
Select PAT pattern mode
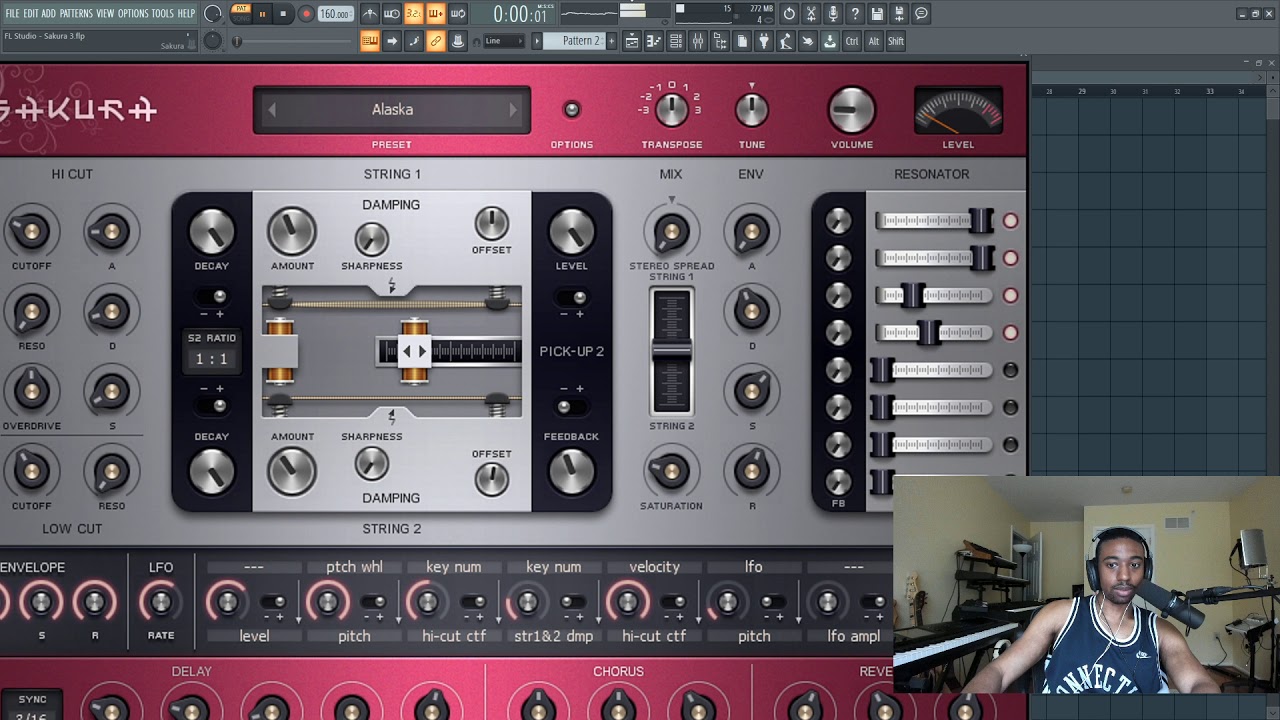pyautogui.click(x=241, y=8)
